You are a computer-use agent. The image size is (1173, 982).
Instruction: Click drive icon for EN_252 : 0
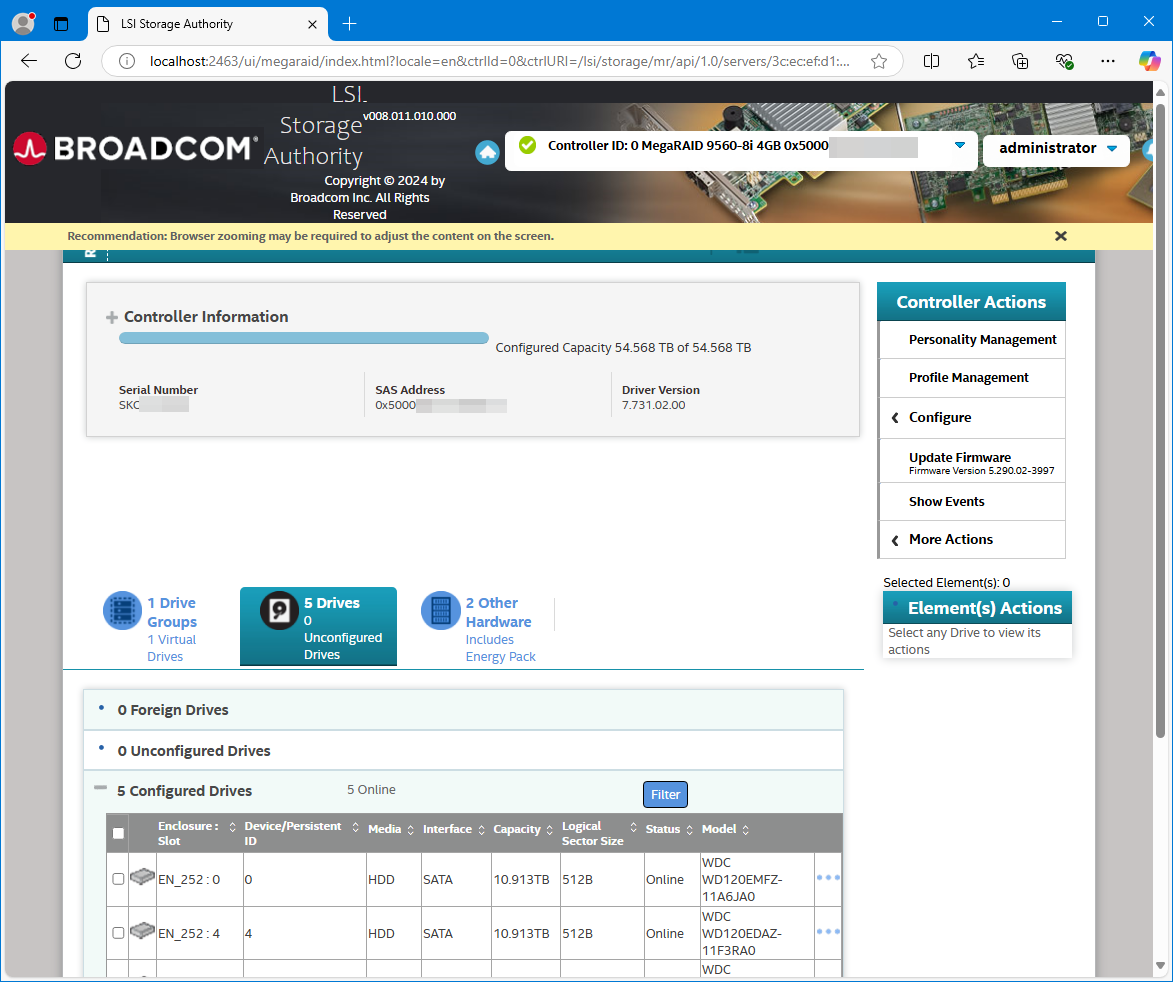(x=142, y=877)
